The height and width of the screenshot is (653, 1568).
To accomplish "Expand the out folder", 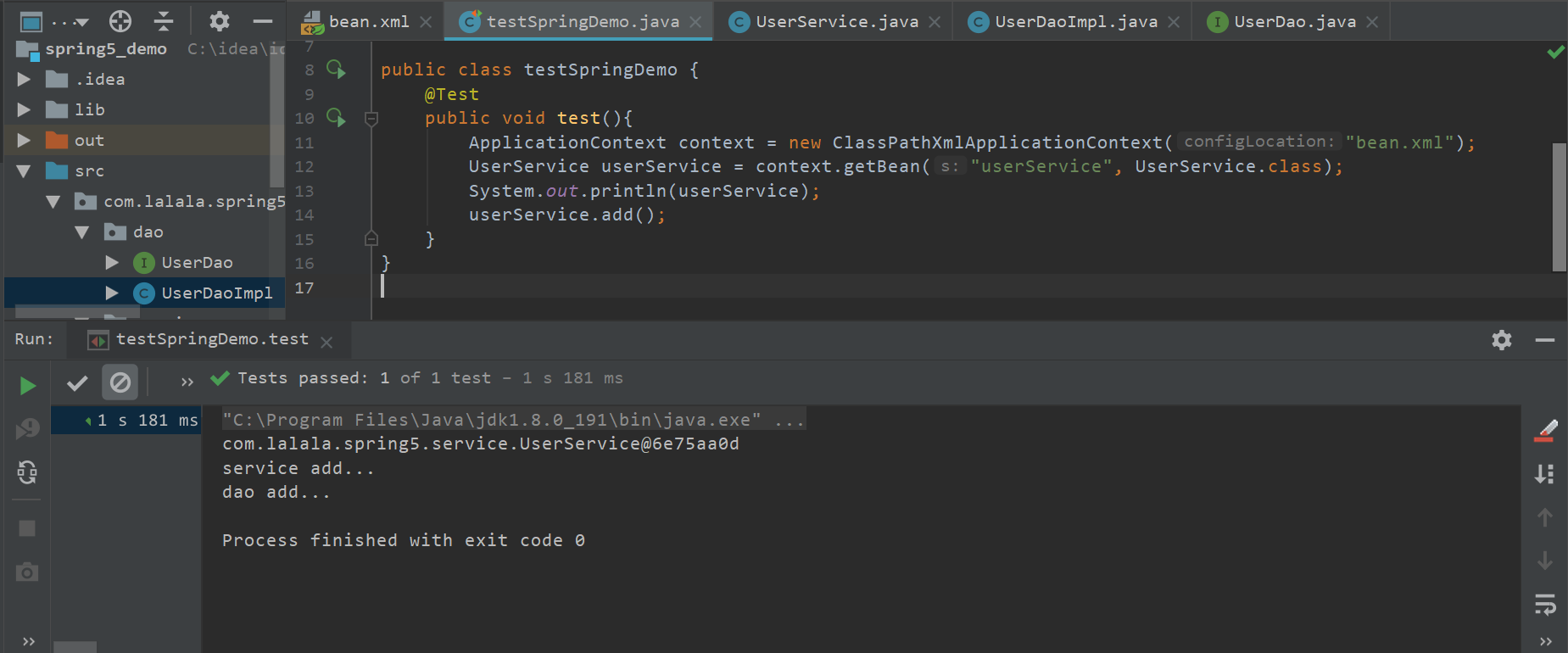I will (24, 140).
